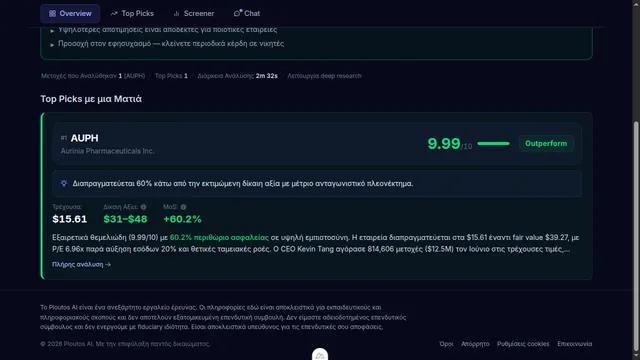Click the analysis duration 2m 32s
Image resolution: width=640 pixels, height=360 pixels.
point(267,76)
